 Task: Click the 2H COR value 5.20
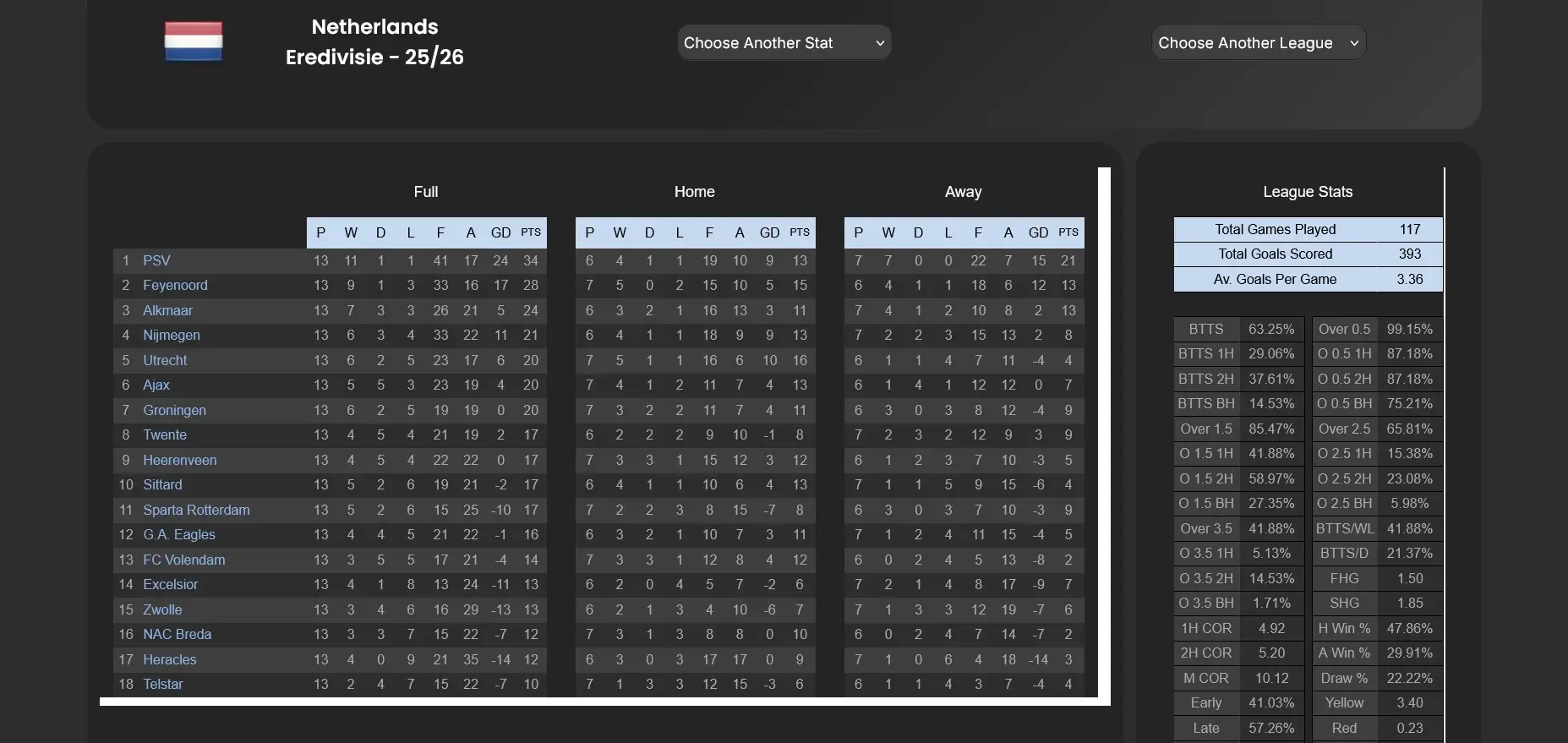(1271, 653)
